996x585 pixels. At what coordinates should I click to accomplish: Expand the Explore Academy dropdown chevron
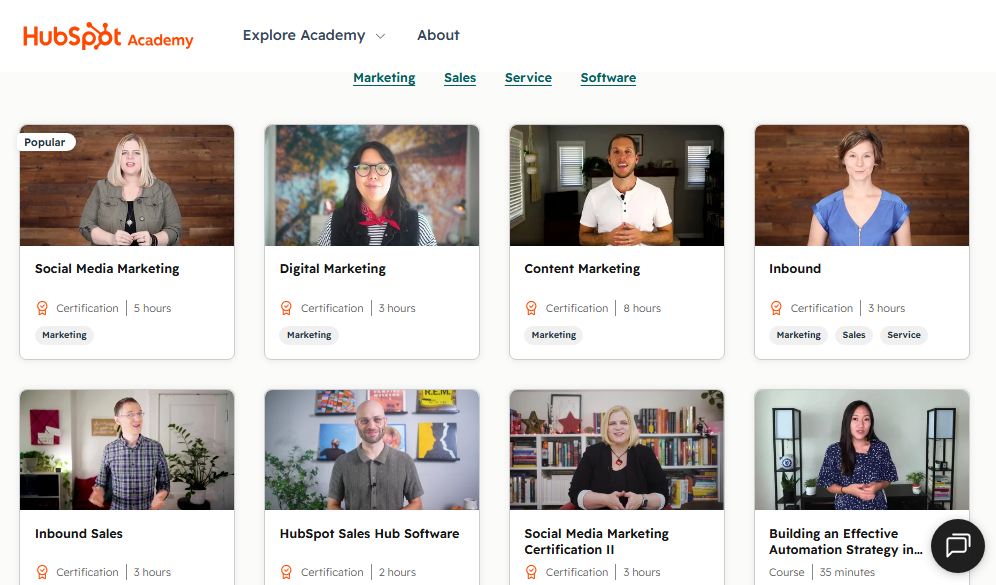coord(380,36)
